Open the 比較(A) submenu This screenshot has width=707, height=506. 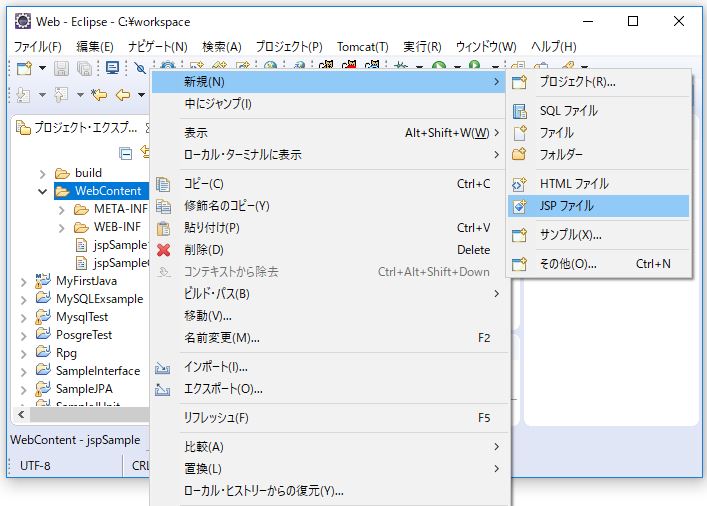point(328,447)
